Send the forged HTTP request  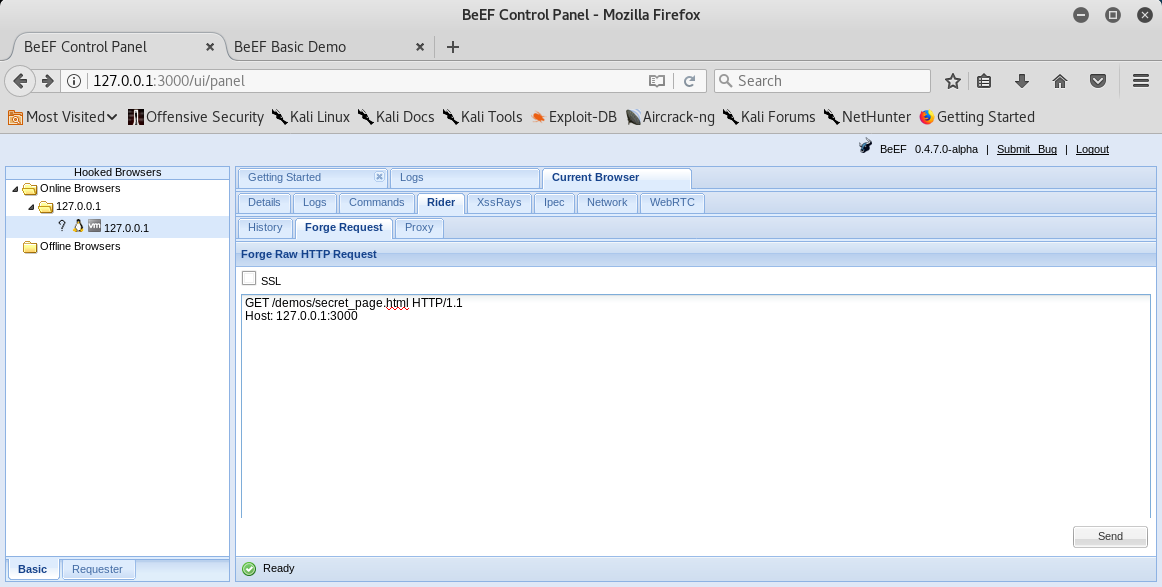tap(1110, 537)
